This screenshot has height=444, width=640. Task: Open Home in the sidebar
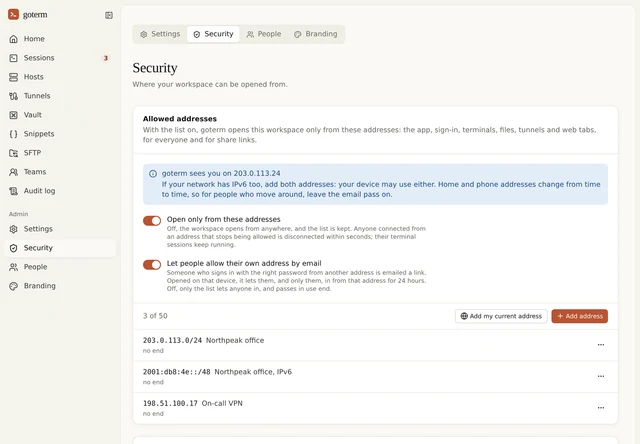(x=60, y=39)
